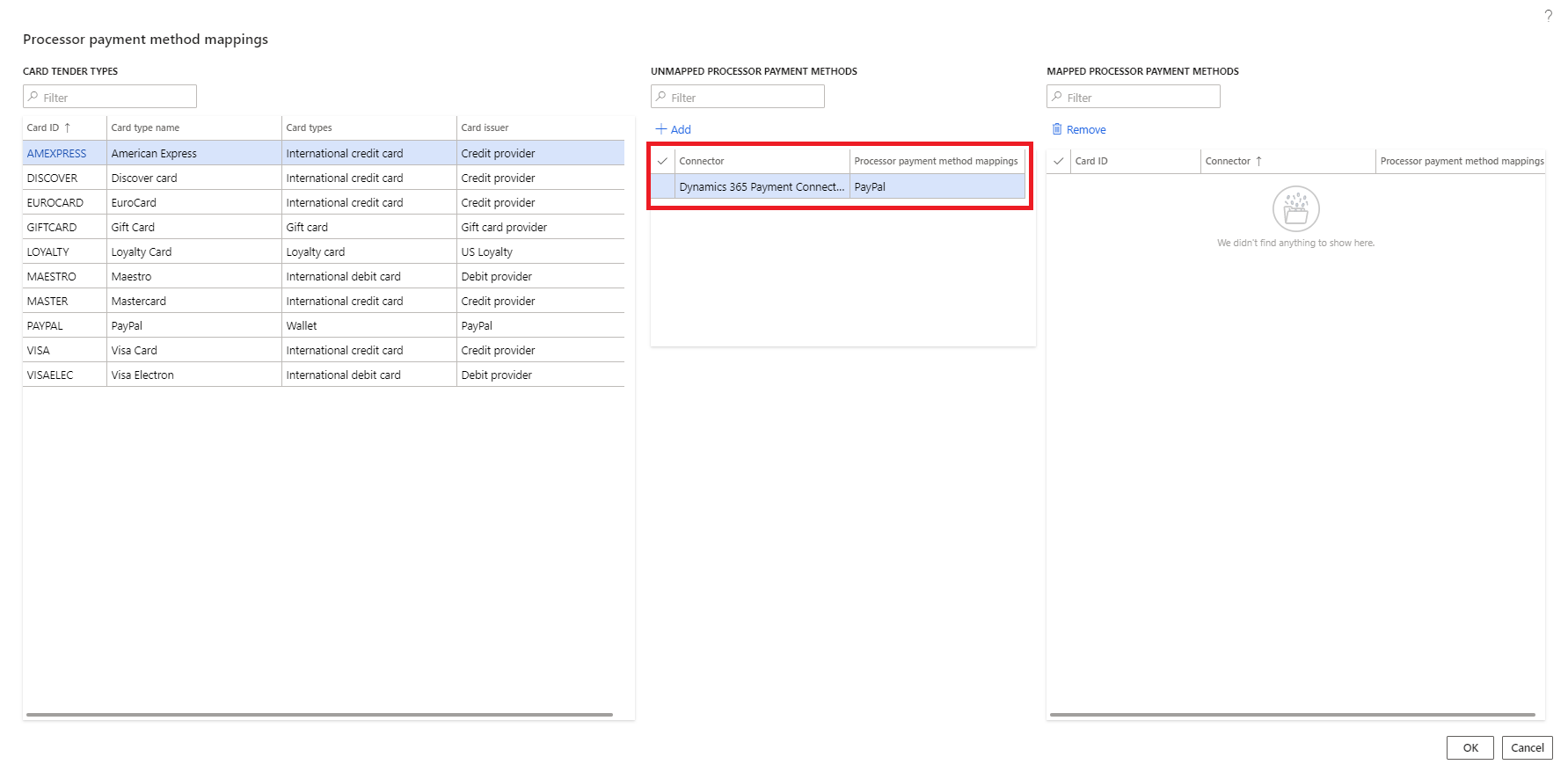Toggle select-all checkmark in mapped methods grid

click(x=1058, y=161)
